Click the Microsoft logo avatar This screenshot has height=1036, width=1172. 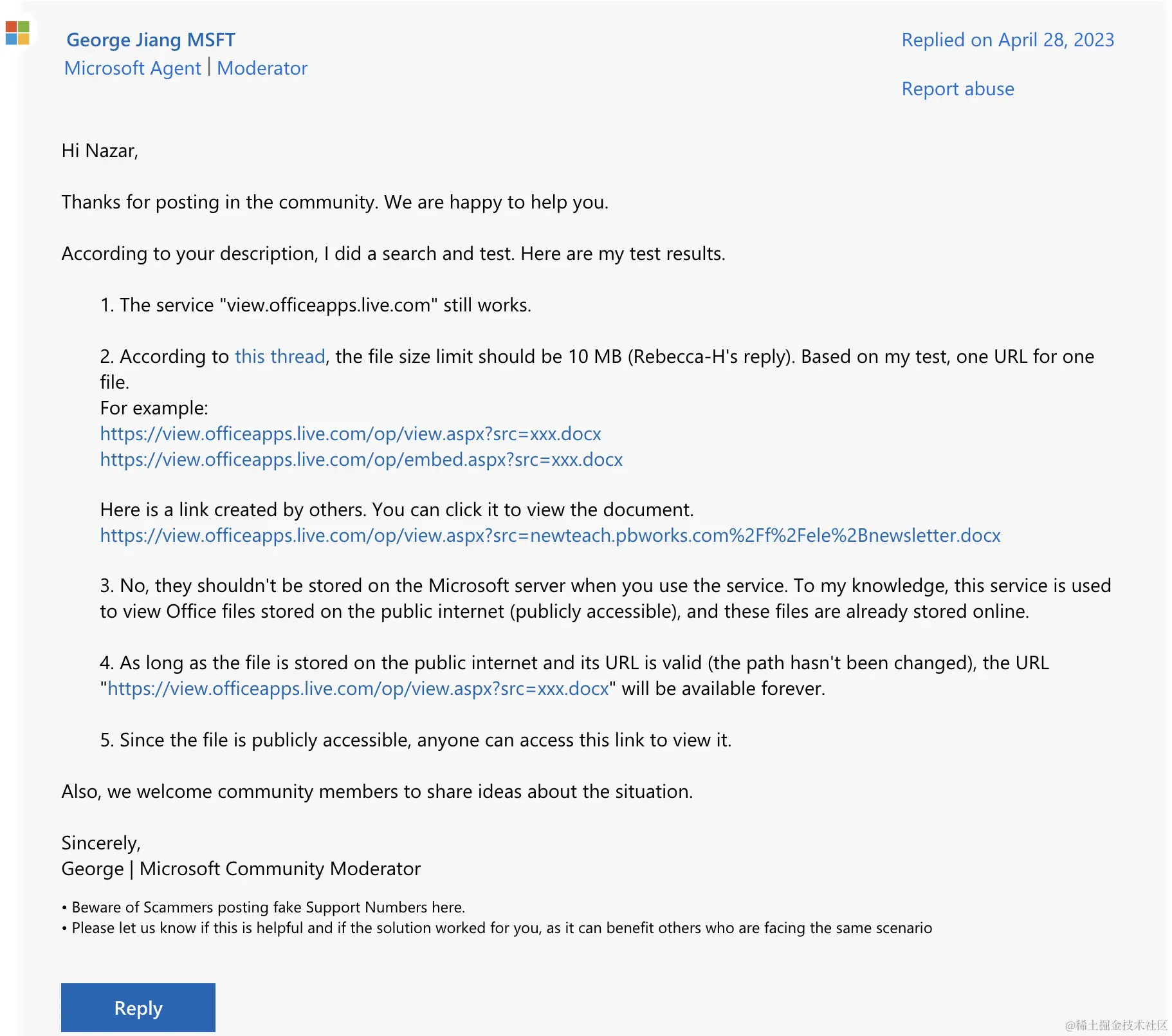click(17, 33)
